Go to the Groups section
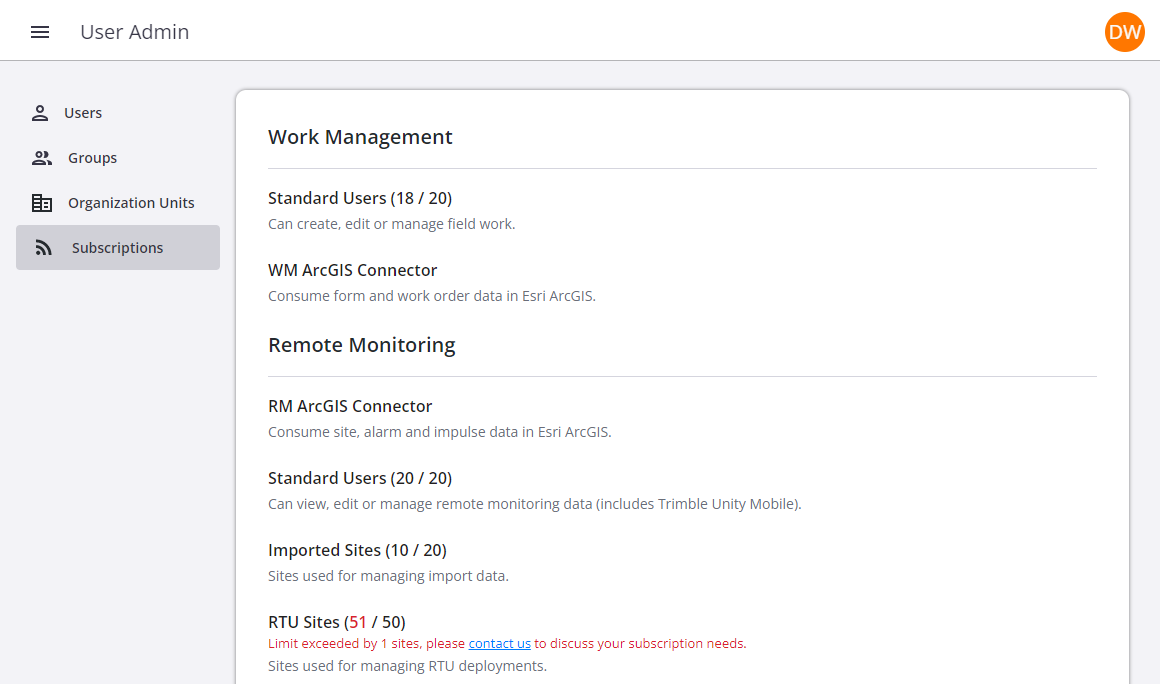Screen dimensions: 1160x684 (x=92, y=158)
